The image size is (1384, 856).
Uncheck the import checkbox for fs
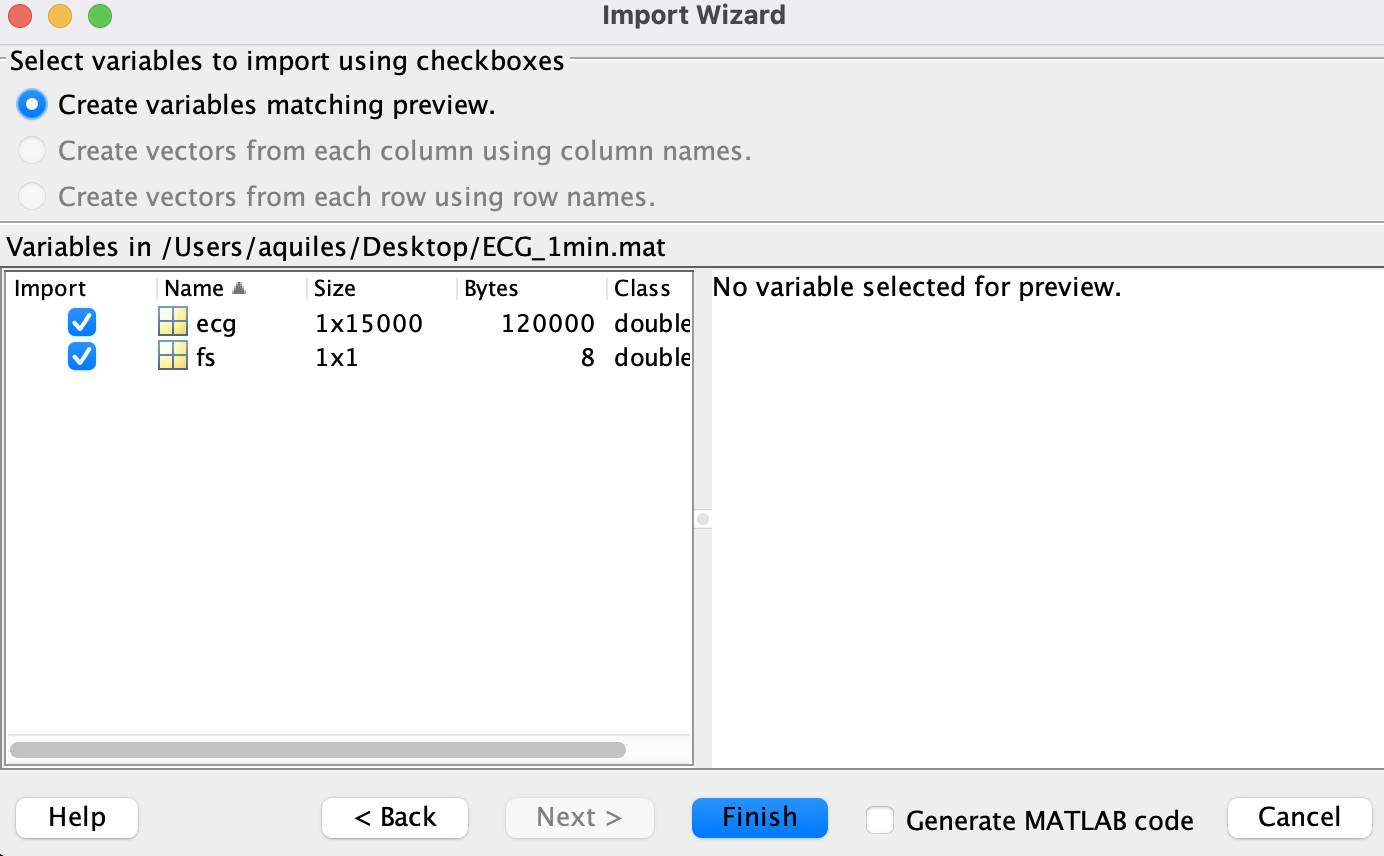(81, 357)
